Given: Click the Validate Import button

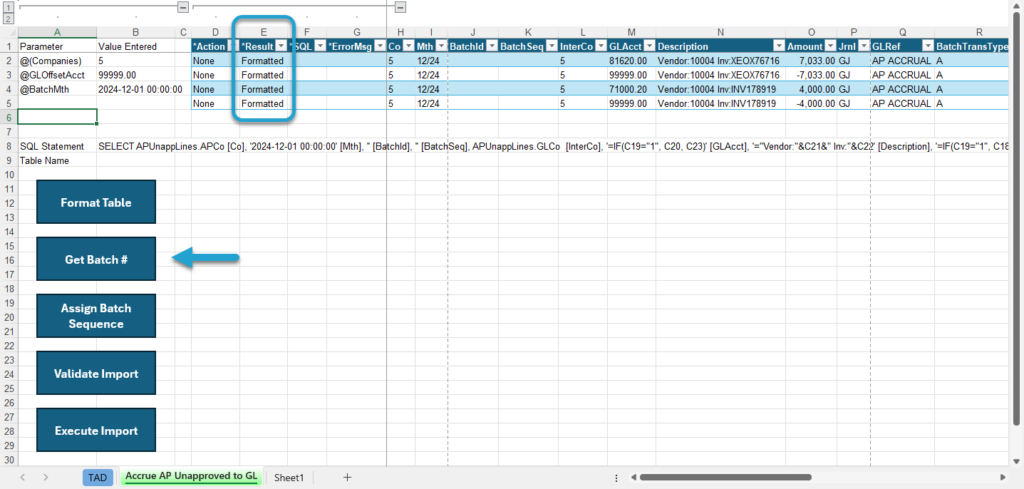Looking at the screenshot, I should 96,373.
